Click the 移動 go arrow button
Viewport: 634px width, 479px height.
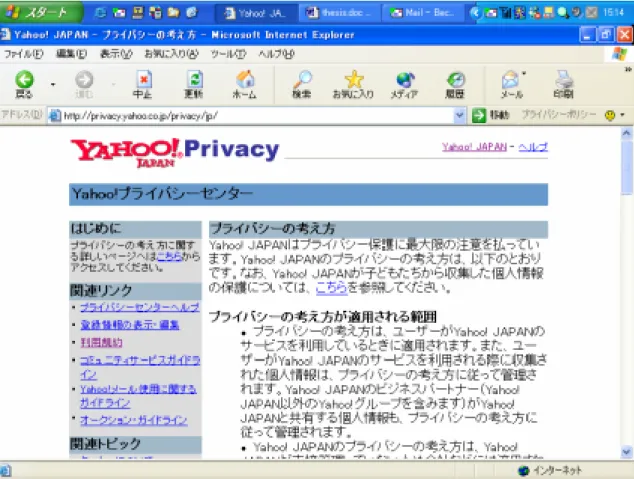490,115
